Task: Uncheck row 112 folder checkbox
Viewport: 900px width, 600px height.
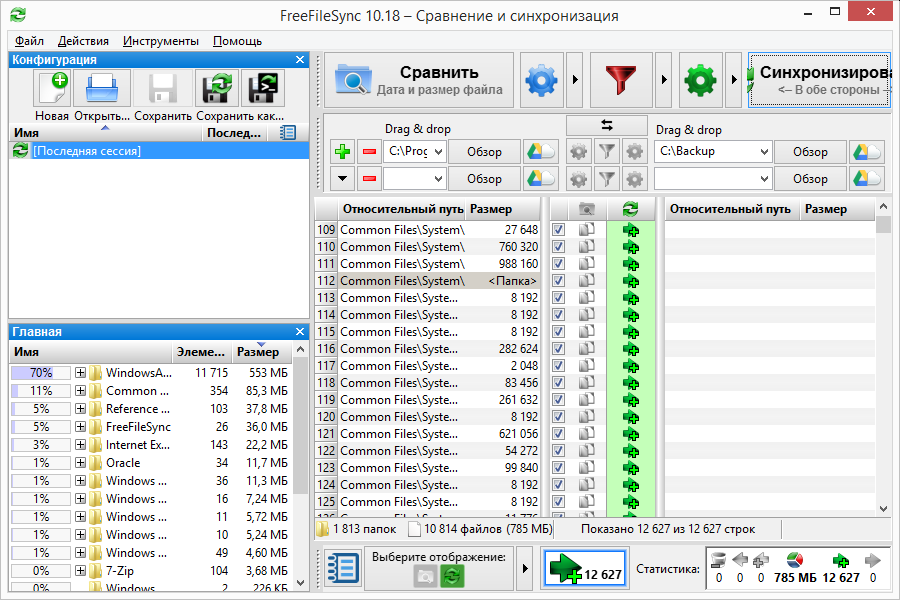Action: [558, 281]
